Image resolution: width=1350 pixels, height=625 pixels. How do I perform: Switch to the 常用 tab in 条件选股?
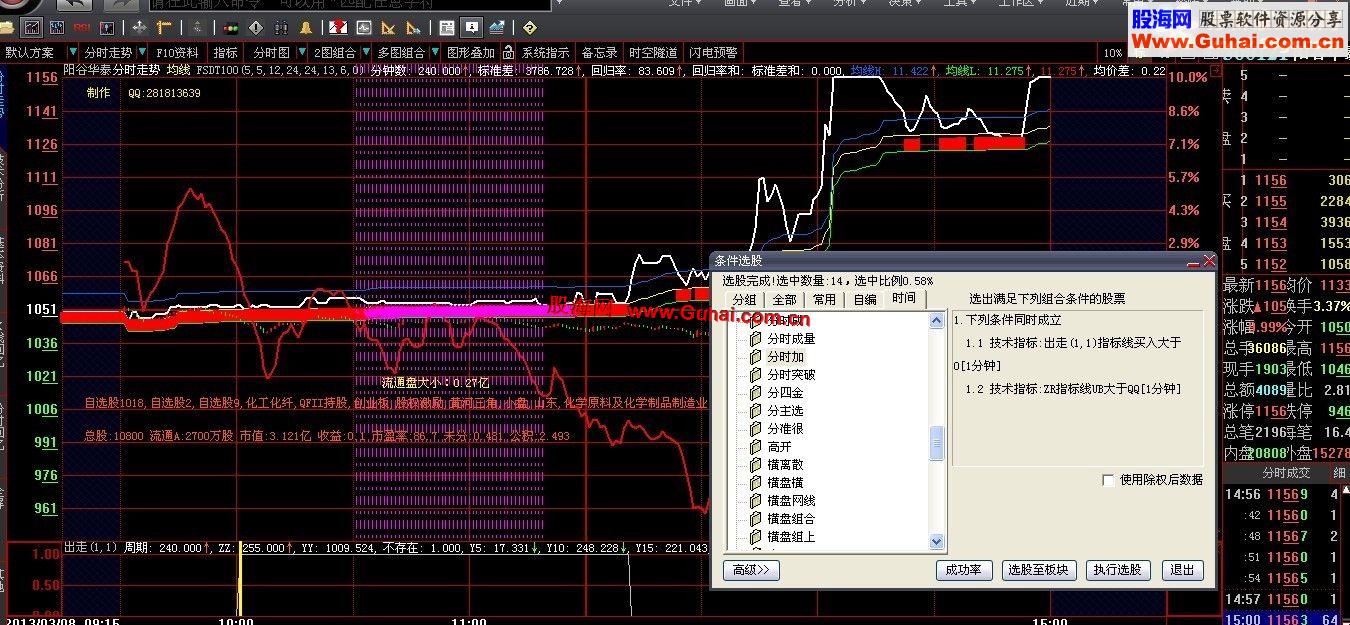tap(824, 299)
